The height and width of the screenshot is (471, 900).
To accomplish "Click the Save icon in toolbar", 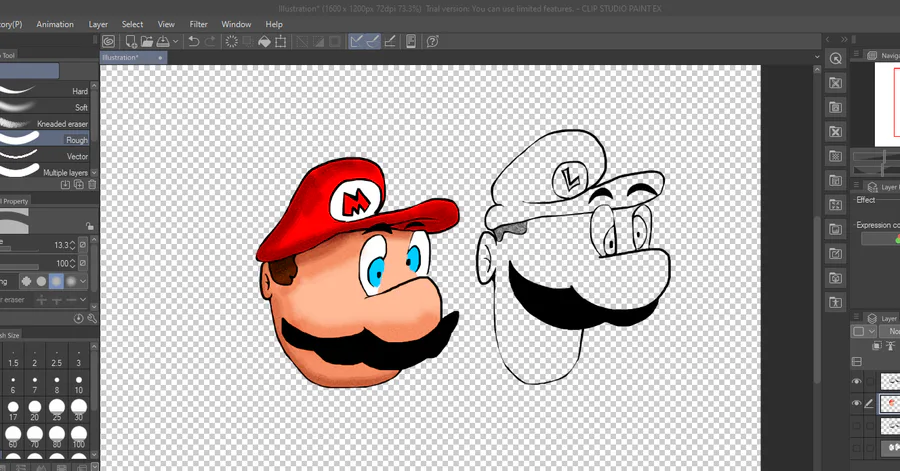I will coord(163,41).
